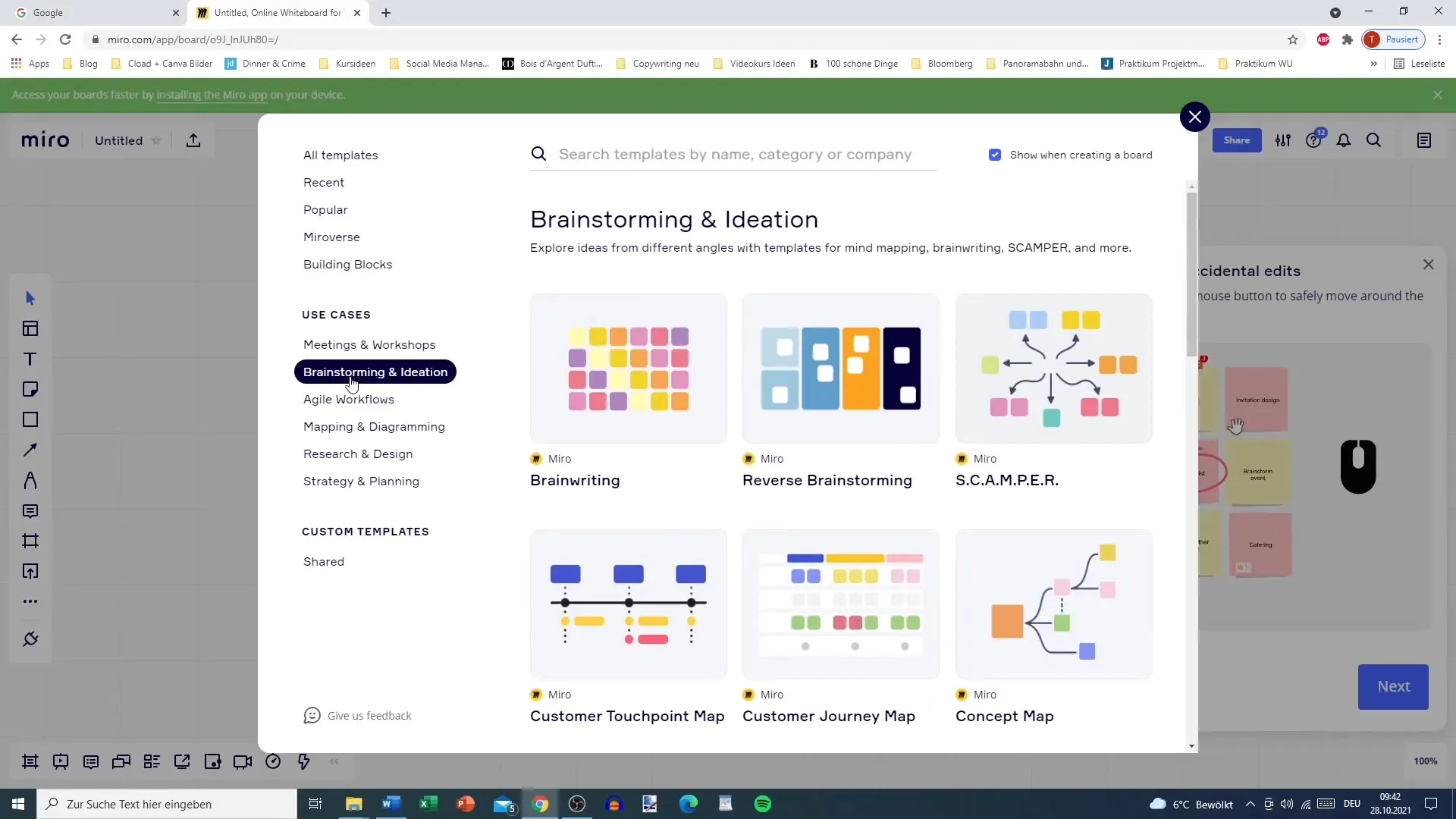Image resolution: width=1456 pixels, height=819 pixels.
Task: Click the template list scrollbar
Action: click(1192, 273)
